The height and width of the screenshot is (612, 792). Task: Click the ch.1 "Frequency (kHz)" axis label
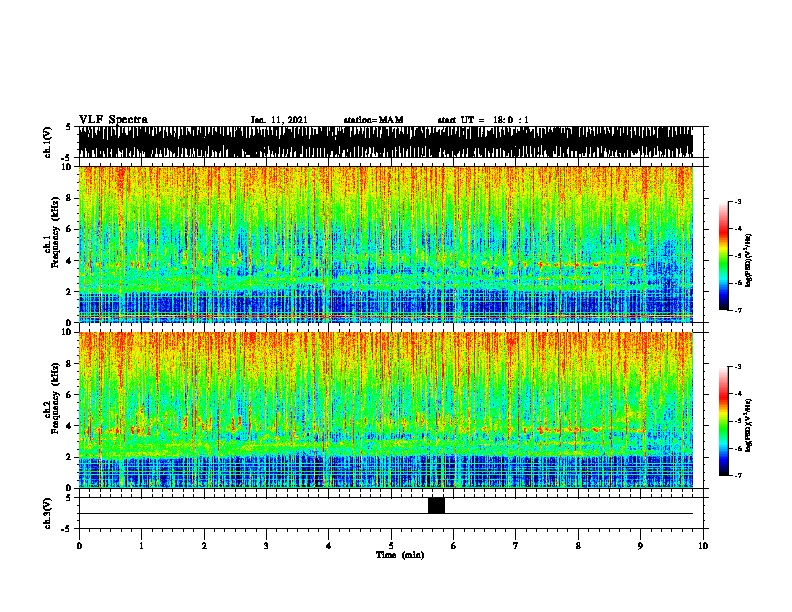tap(56, 233)
